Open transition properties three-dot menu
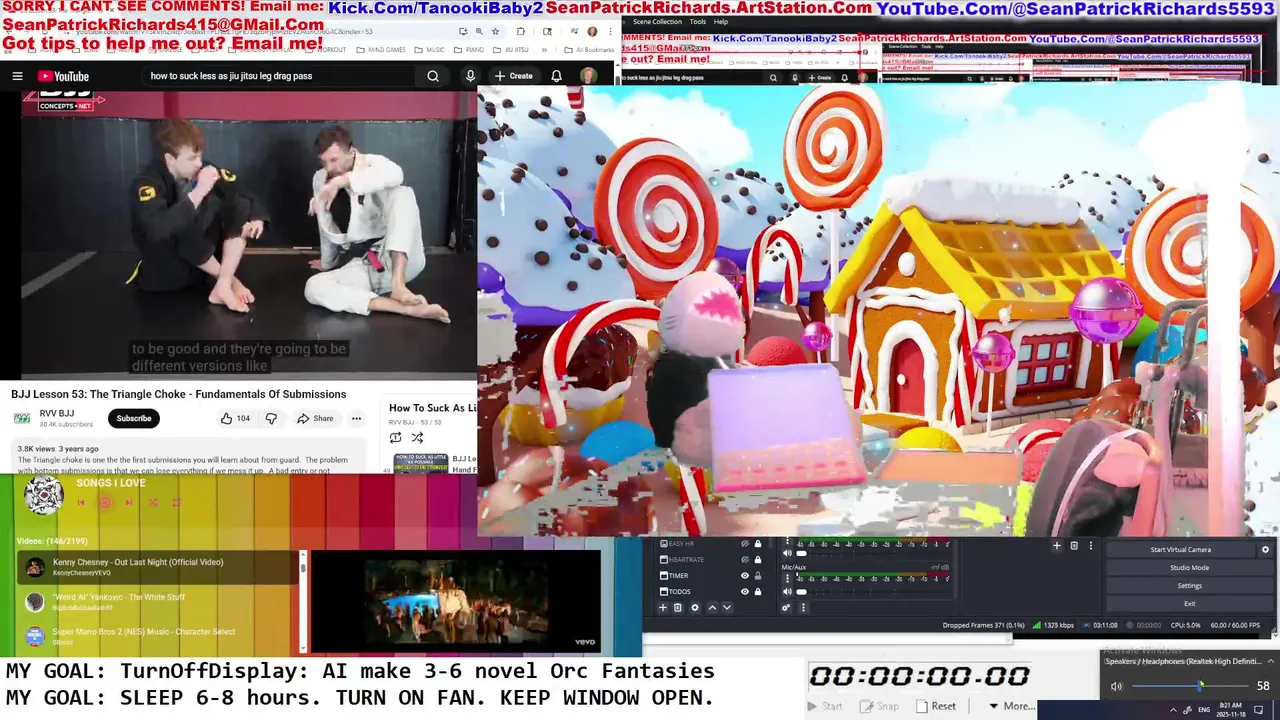 coord(1091,546)
